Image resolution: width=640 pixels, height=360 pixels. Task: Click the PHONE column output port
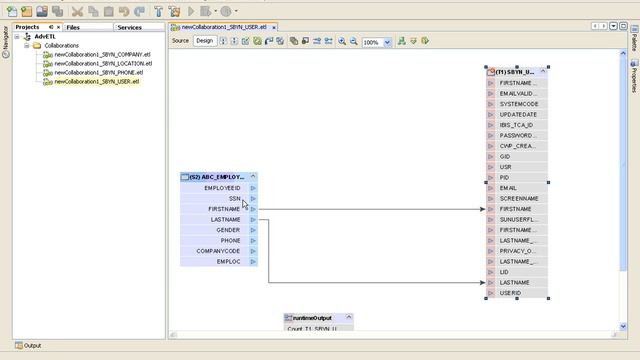tap(253, 241)
